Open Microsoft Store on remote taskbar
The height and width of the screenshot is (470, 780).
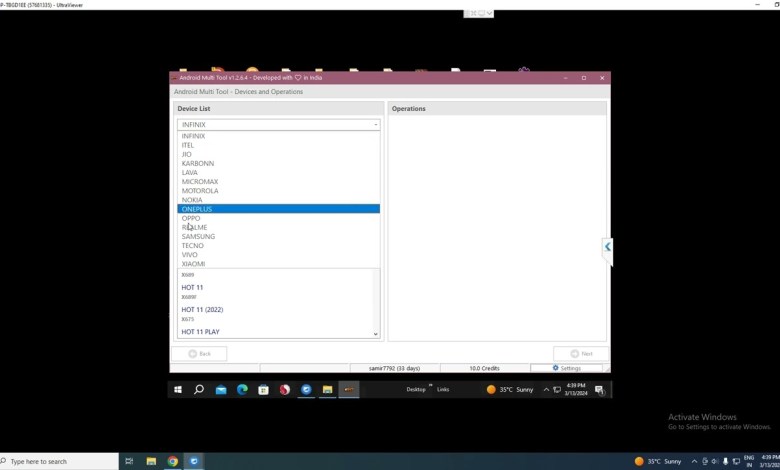point(264,390)
